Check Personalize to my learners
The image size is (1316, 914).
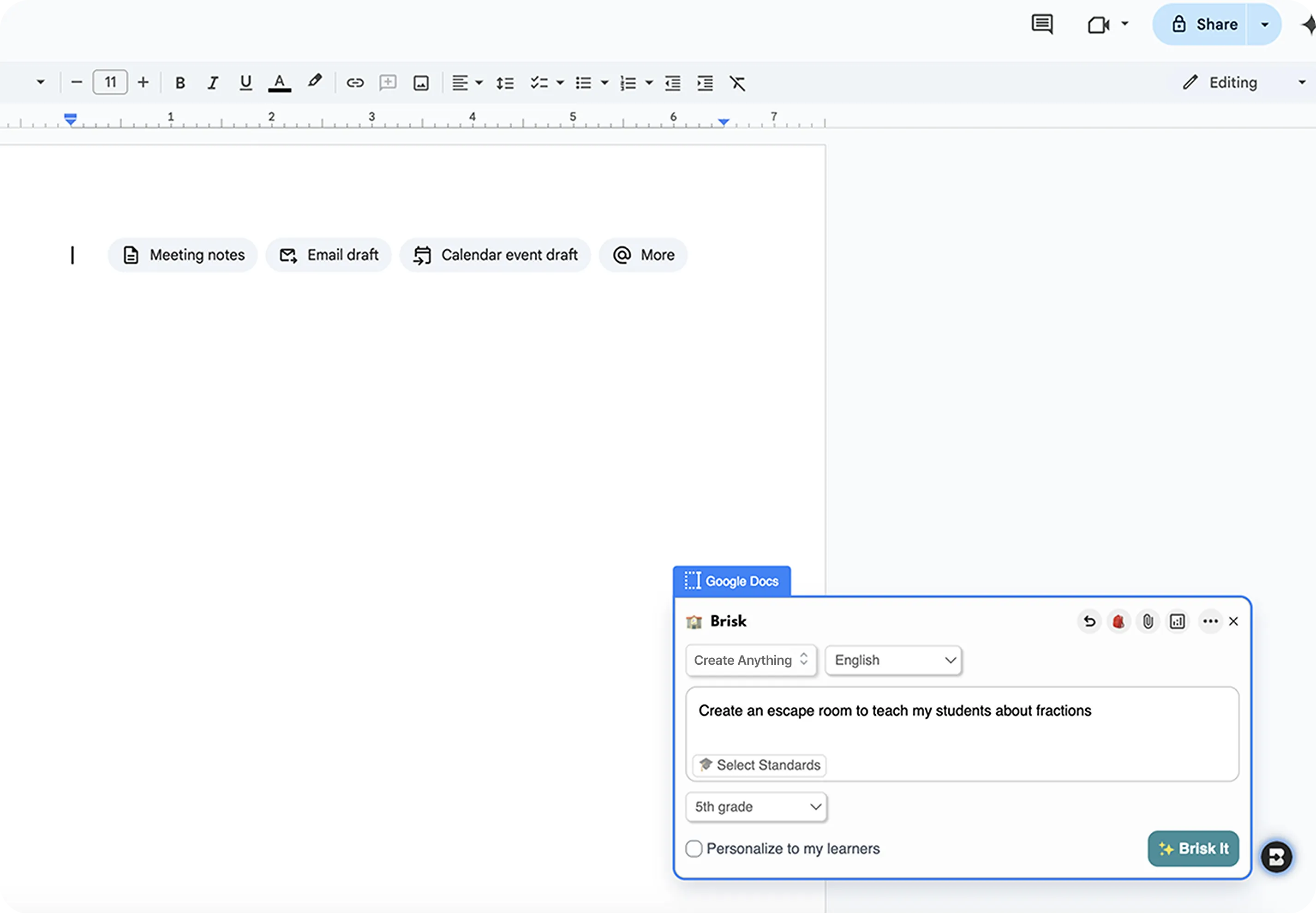[694, 848]
